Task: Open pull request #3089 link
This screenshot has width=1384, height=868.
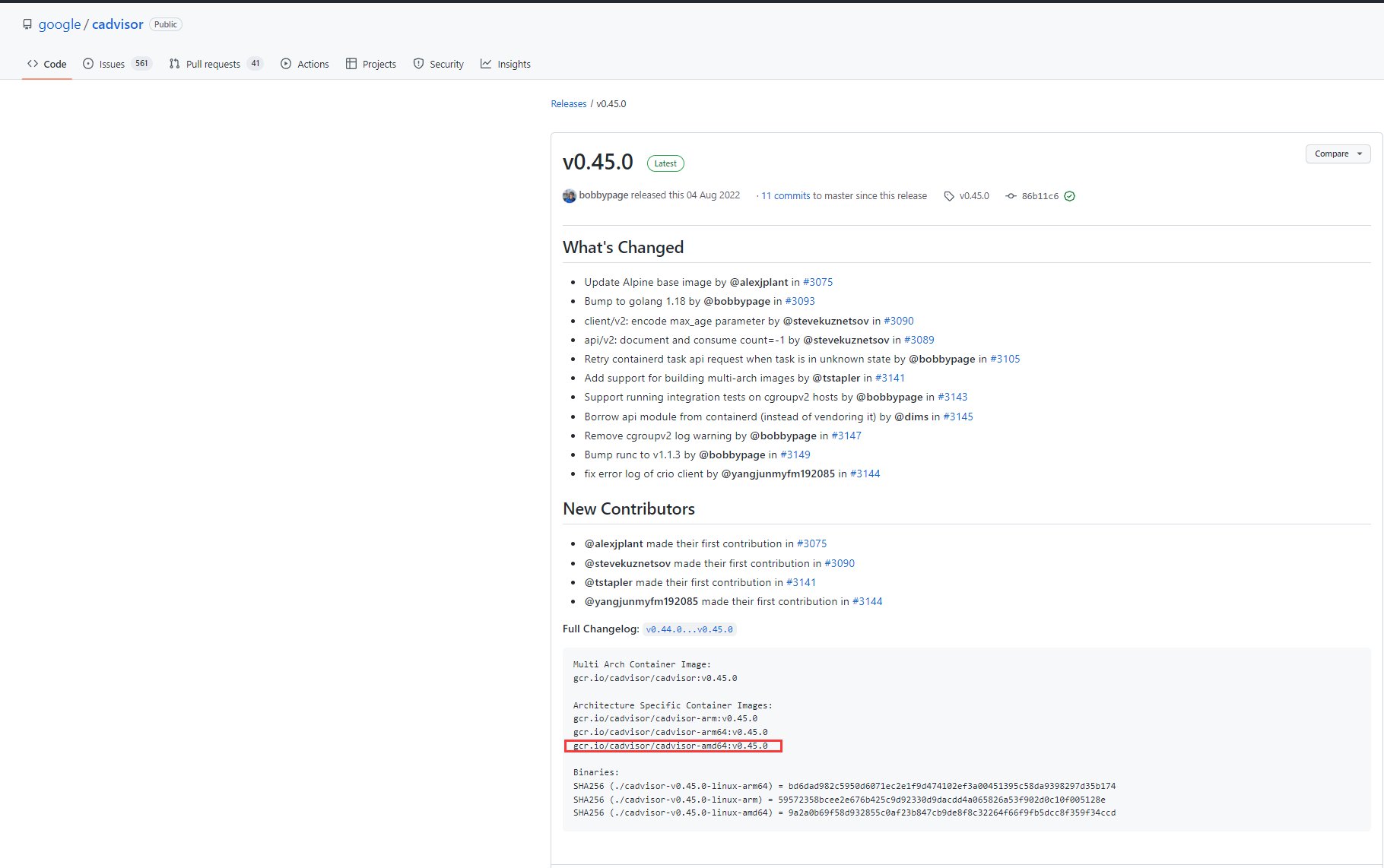Action: (x=919, y=340)
